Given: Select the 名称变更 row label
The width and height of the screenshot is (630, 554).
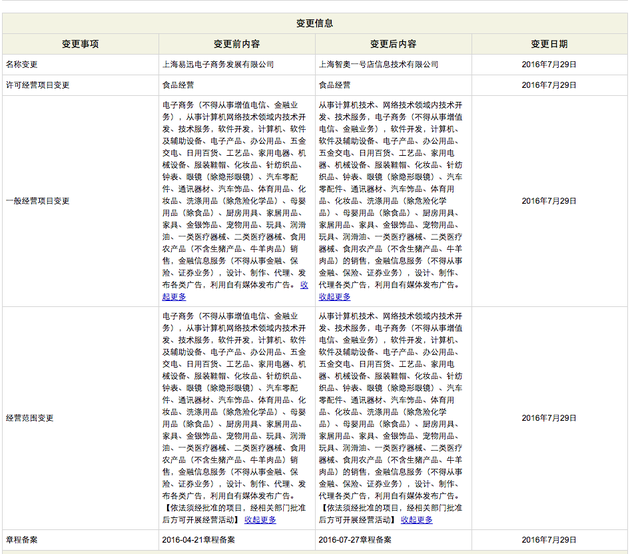Looking at the screenshot, I should click(x=22, y=65).
